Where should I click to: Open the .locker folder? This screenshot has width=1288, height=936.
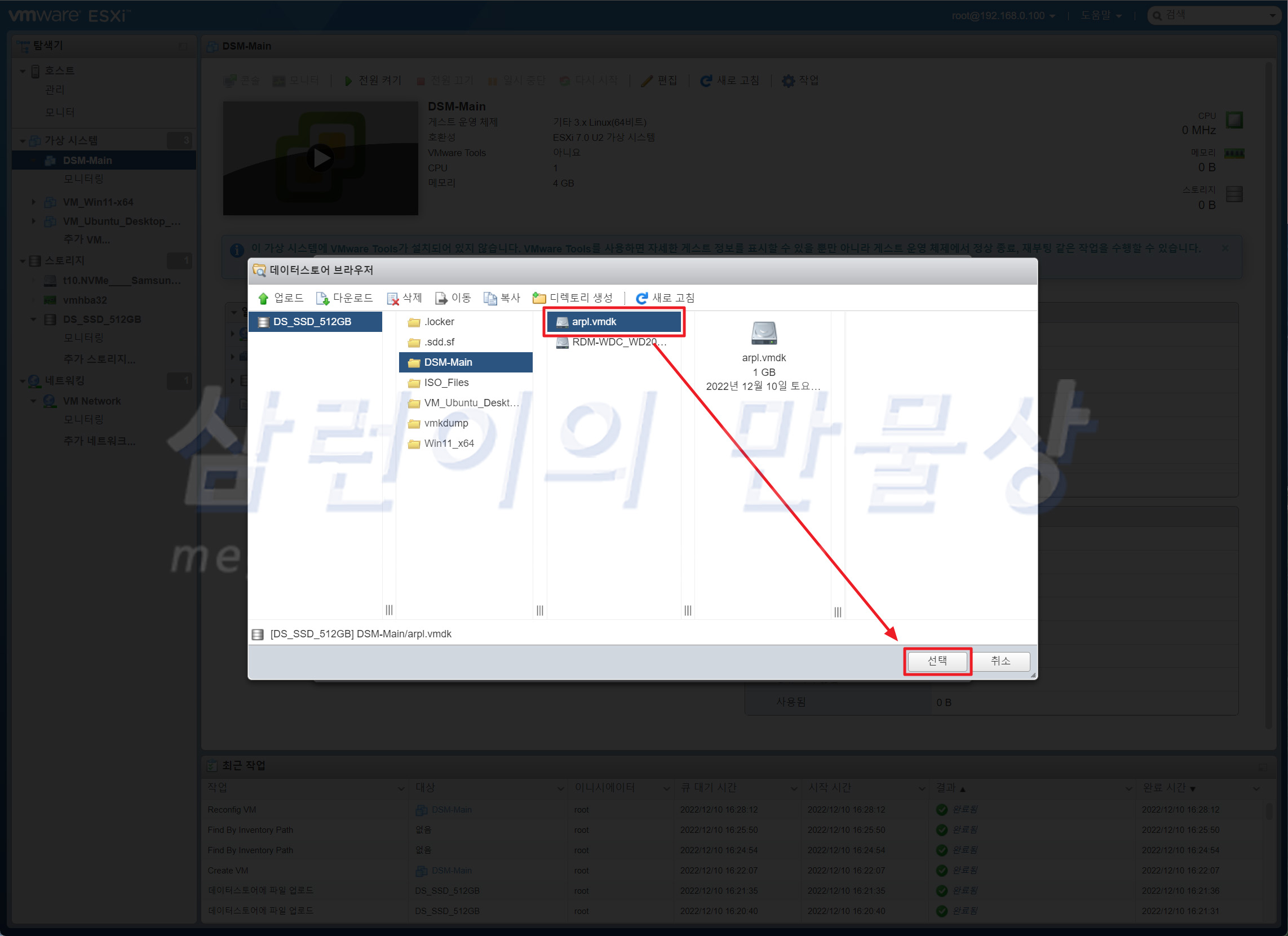tap(440, 322)
